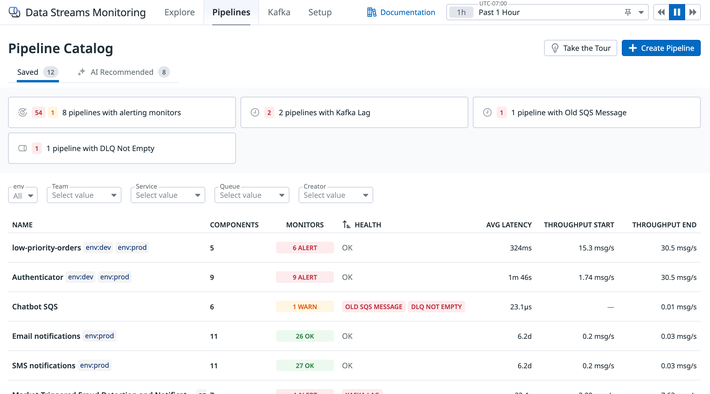
Task: Sort by the COMPONENTS column header
Action: tap(234, 225)
